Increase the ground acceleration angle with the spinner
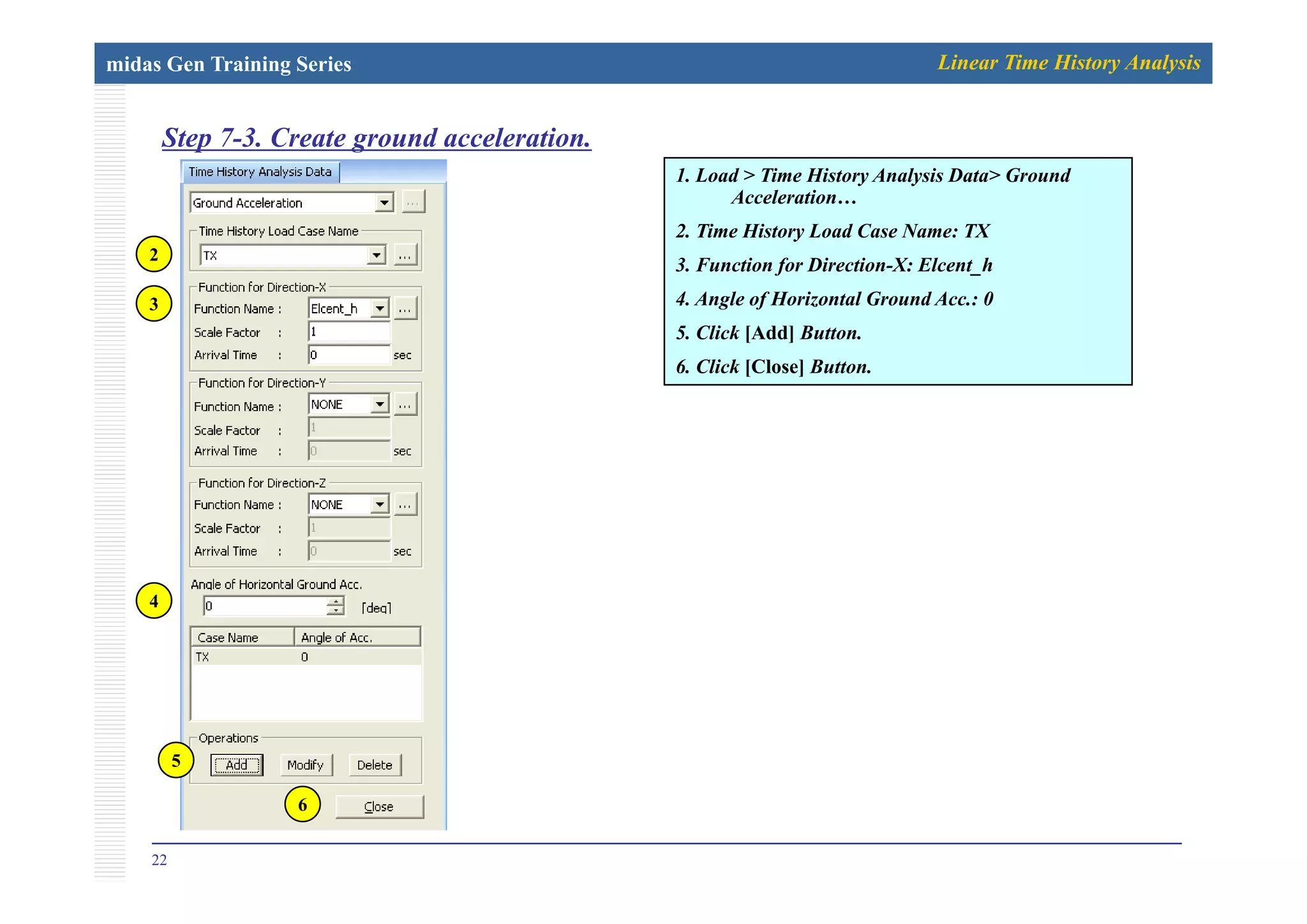Image resolution: width=1307 pixels, height=924 pixels. [336, 602]
